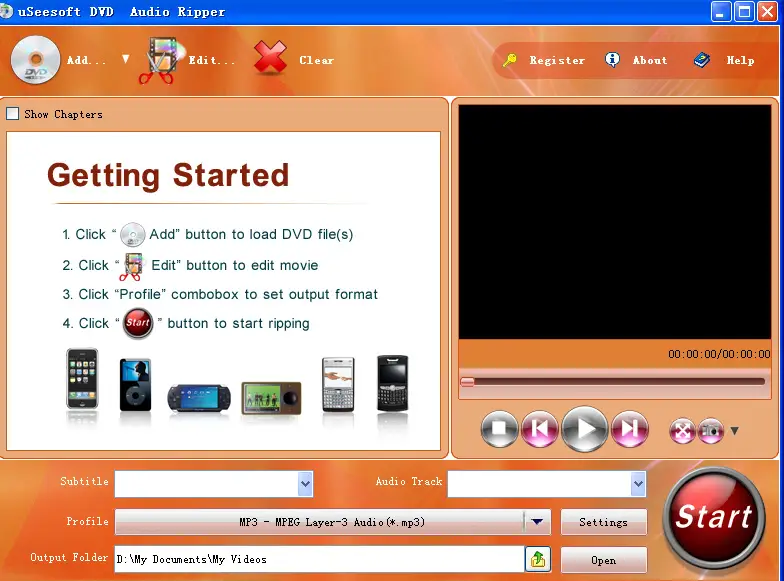Click the black video preview area
This screenshot has width=784, height=581.
click(x=614, y=222)
